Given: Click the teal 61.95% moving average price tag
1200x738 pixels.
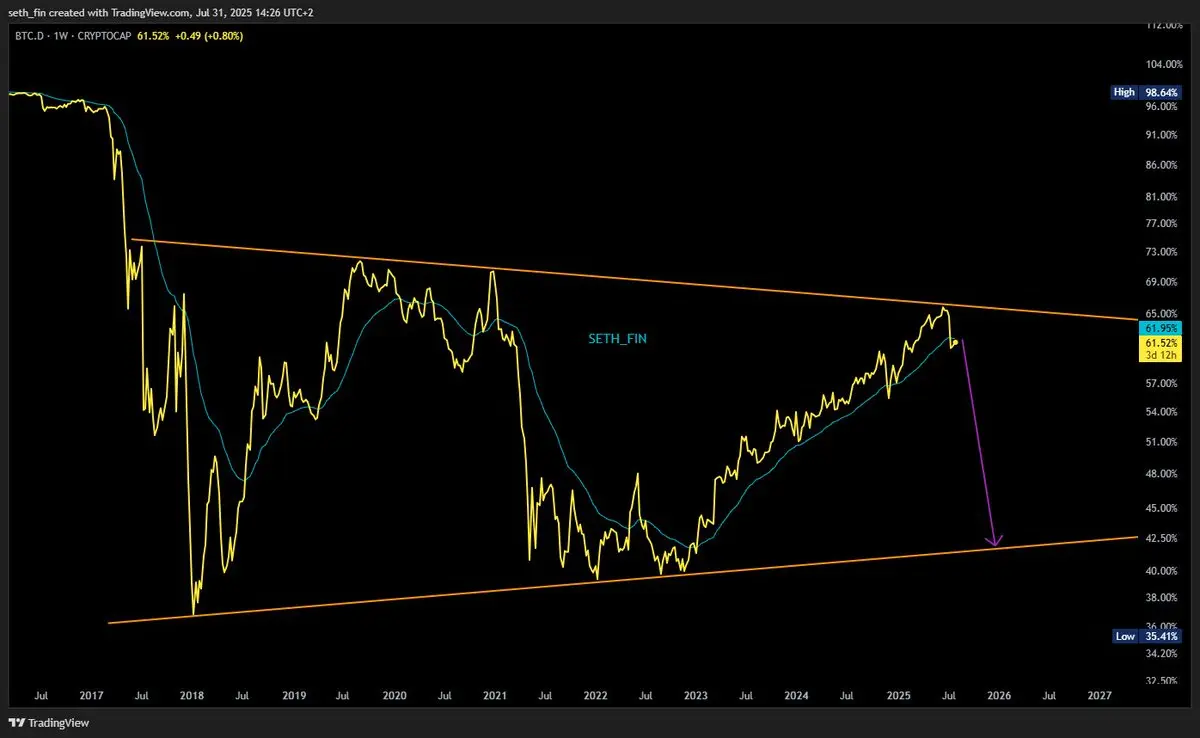Looking at the screenshot, I should 1161,328.
